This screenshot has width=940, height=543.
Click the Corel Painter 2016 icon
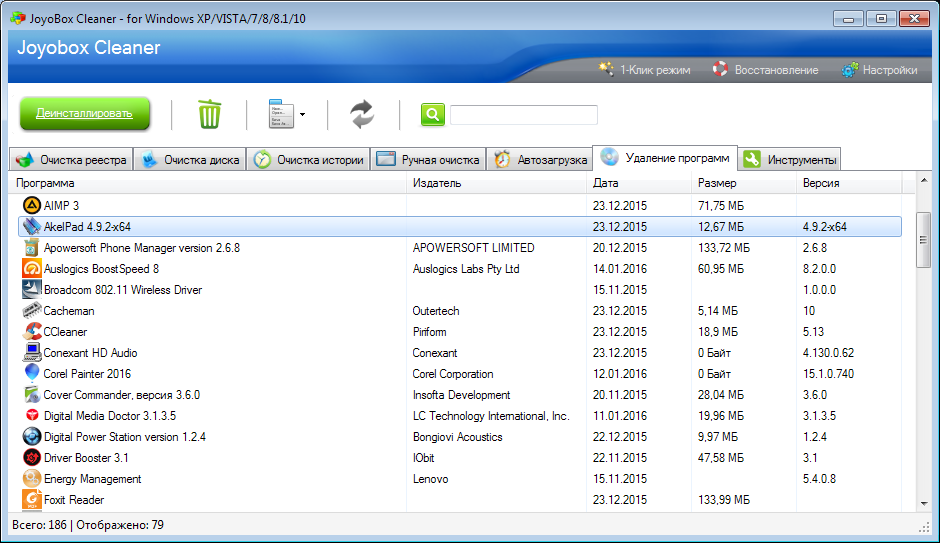(x=31, y=374)
